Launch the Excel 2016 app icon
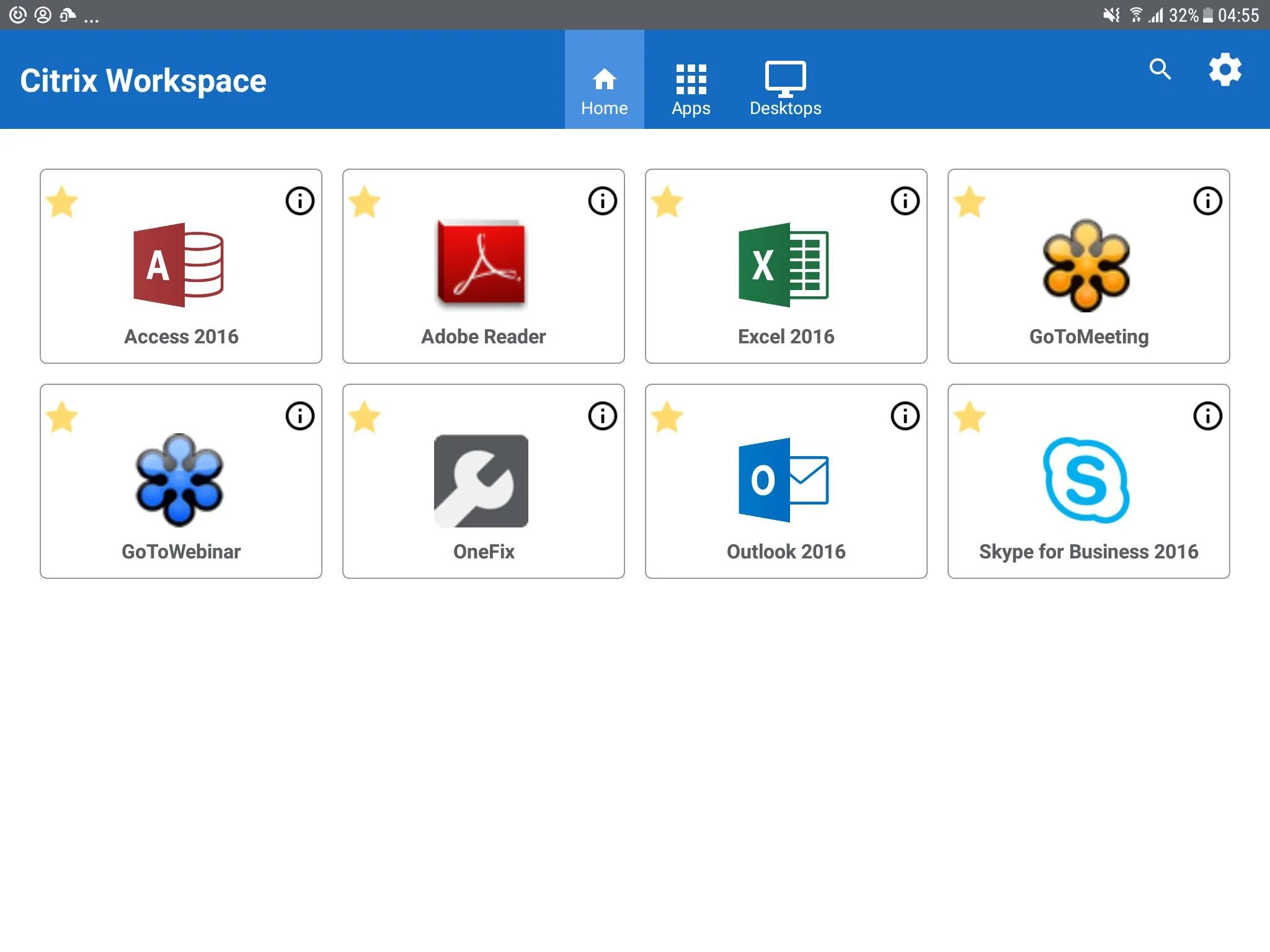Screen dimensions: 1270x952 [x=784, y=265]
